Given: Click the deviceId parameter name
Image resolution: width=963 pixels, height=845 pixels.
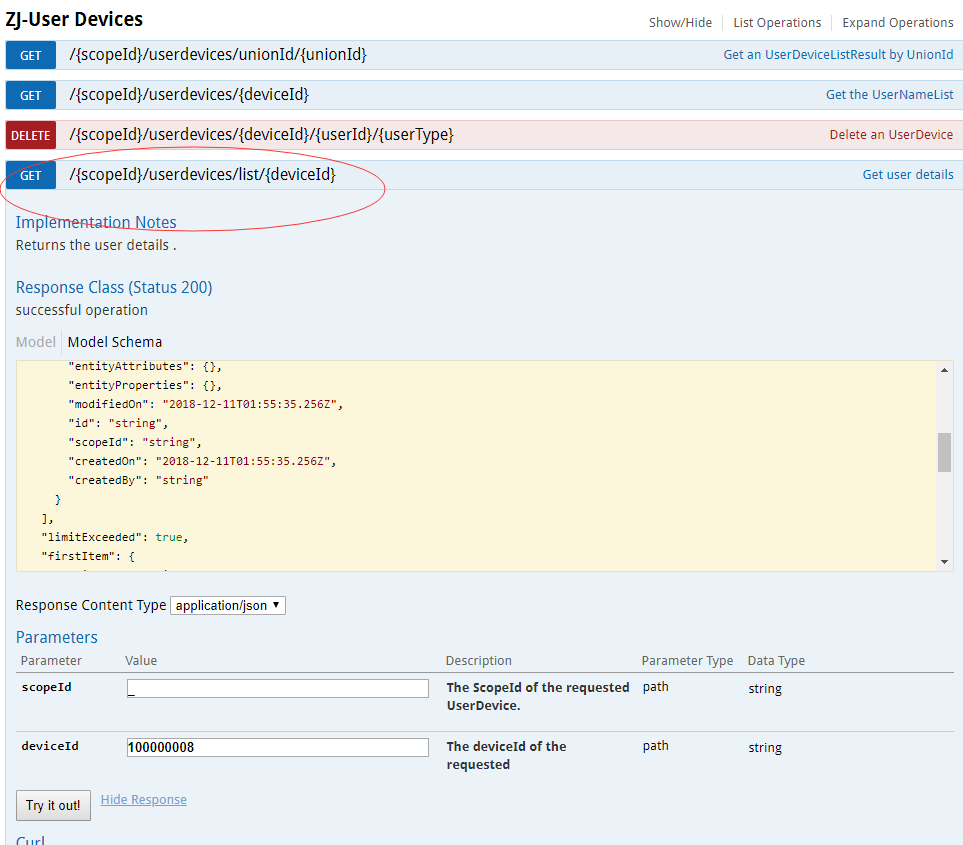Looking at the screenshot, I should [50, 746].
